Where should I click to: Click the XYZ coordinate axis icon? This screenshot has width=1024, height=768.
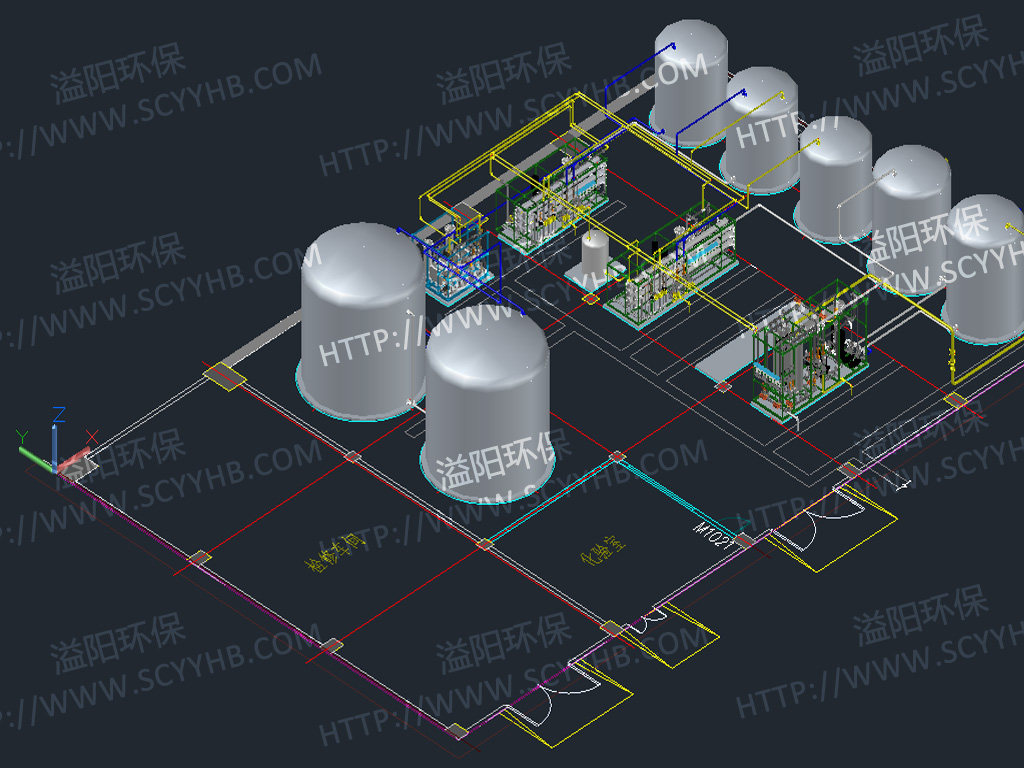coord(57,440)
